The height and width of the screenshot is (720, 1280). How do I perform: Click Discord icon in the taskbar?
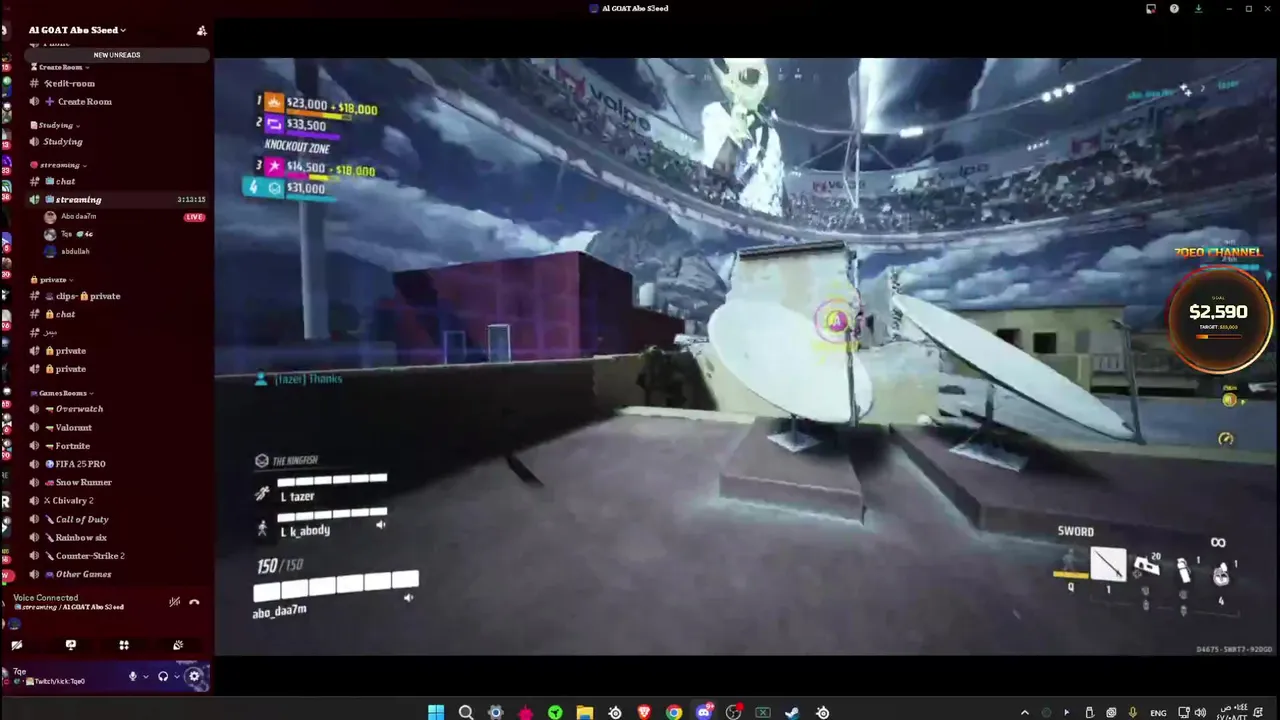(x=704, y=712)
